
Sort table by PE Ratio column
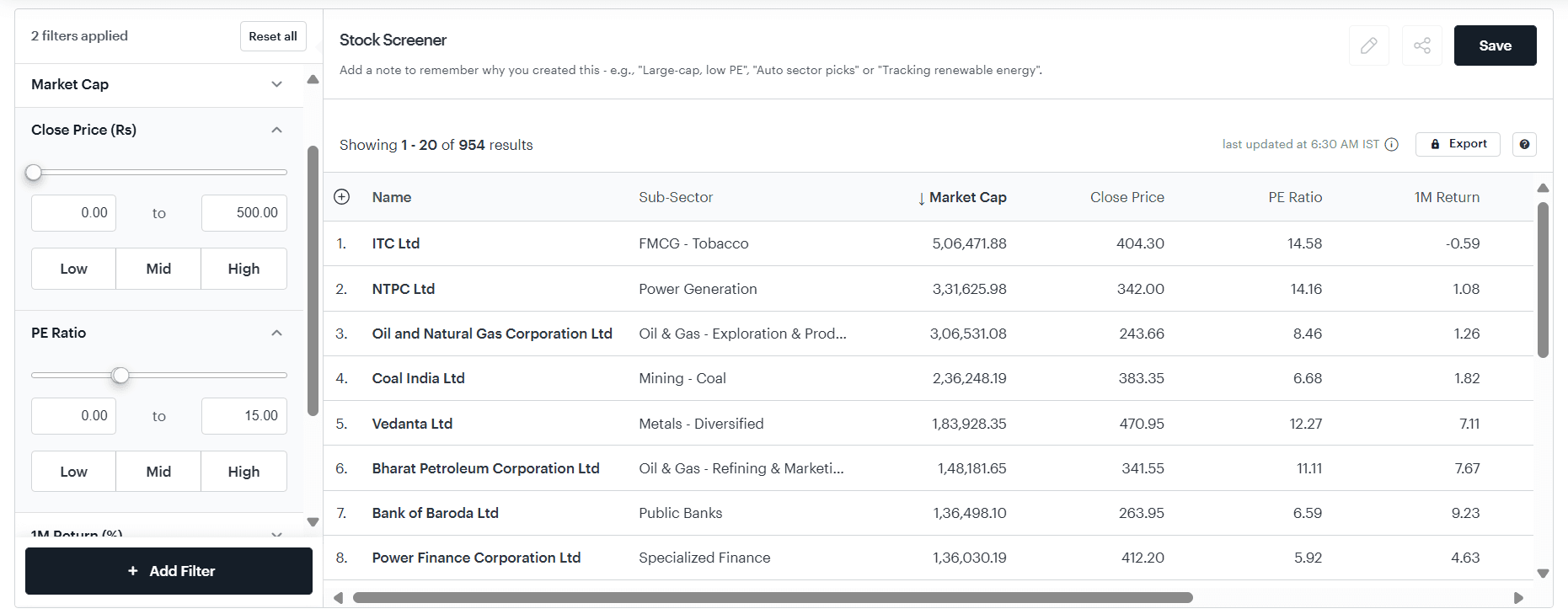pyautogui.click(x=1294, y=197)
